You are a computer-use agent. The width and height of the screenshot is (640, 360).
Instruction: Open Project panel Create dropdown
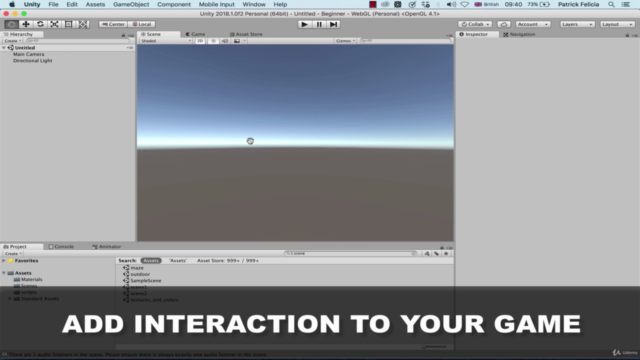click(13, 253)
